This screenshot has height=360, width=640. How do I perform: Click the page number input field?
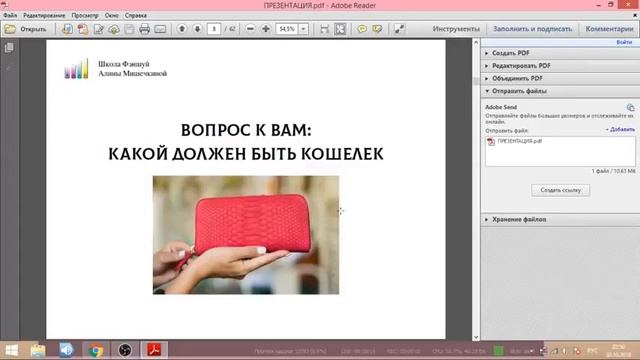214,29
